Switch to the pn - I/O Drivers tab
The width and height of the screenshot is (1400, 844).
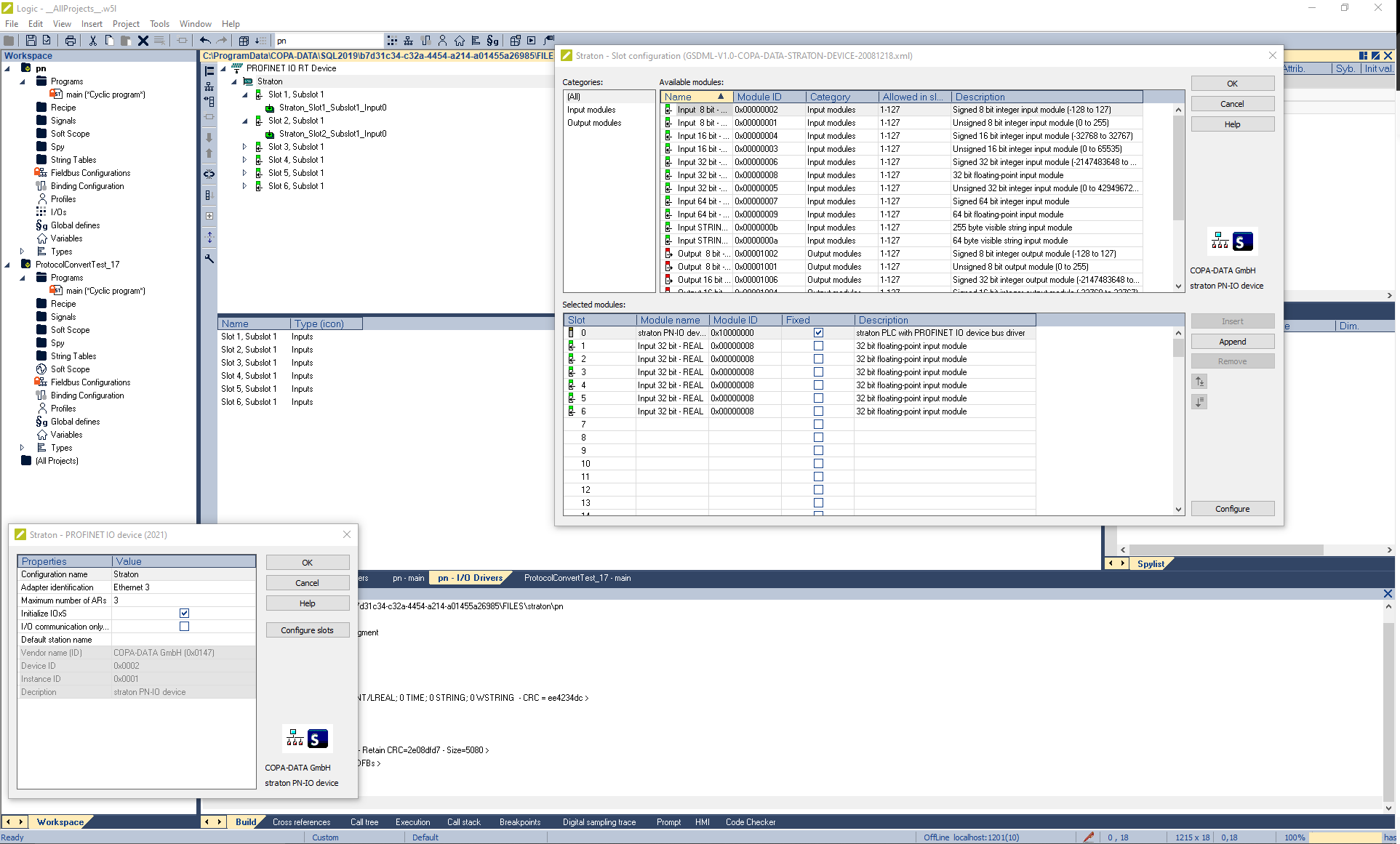[470, 578]
